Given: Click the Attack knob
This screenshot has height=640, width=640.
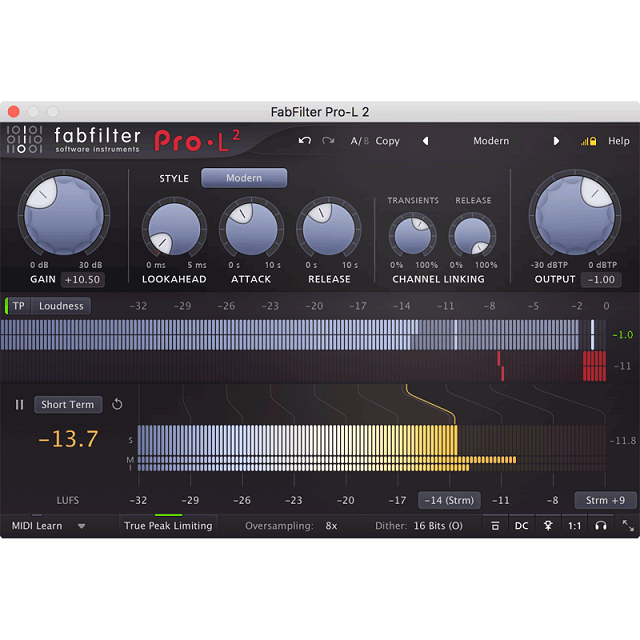Looking at the screenshot, I should (x=251, y=229).
